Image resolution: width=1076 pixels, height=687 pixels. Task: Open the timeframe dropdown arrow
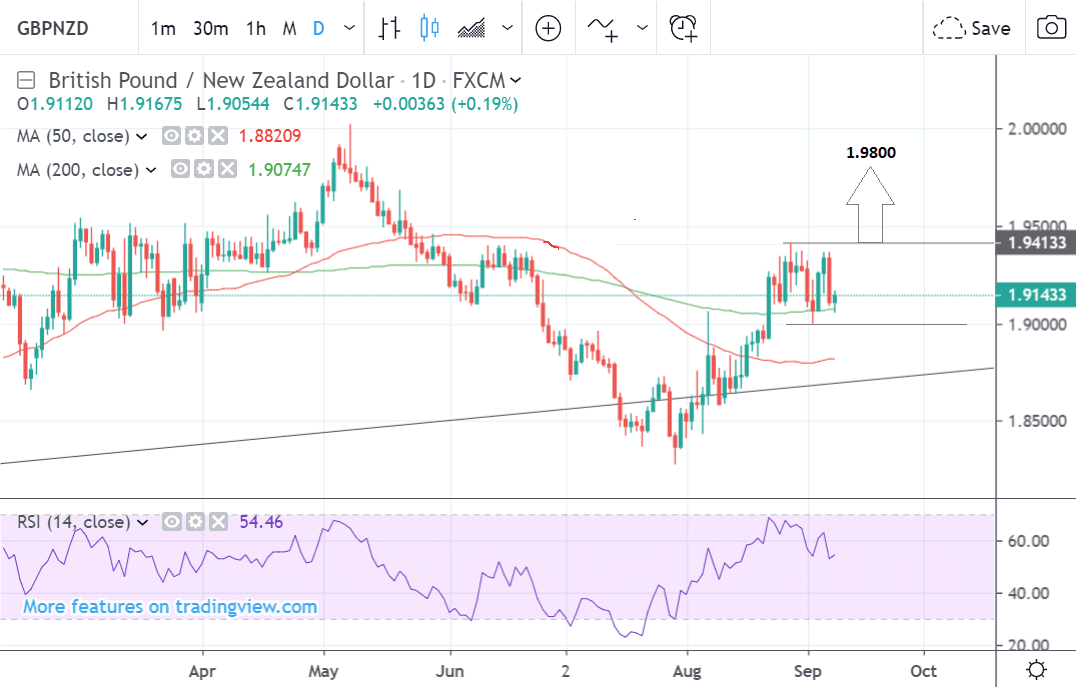click(x=349, y=28)
